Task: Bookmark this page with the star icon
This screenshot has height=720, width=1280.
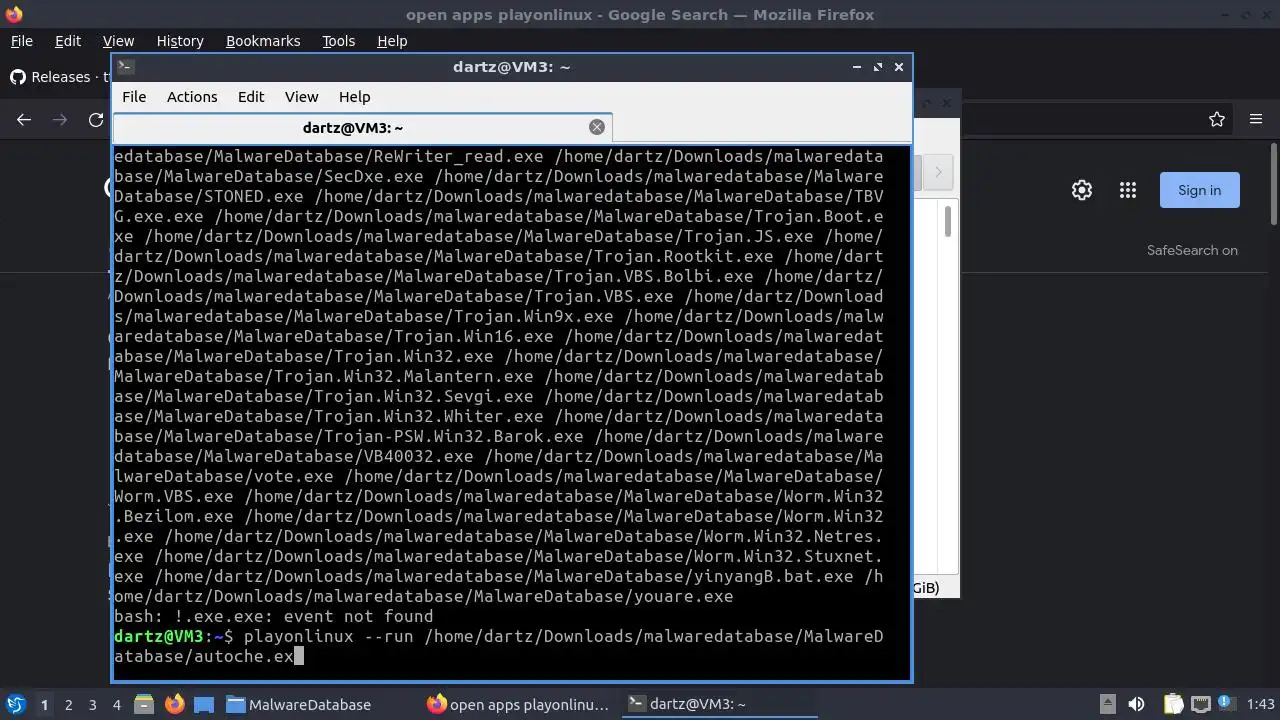Action: coord(1217,120)
